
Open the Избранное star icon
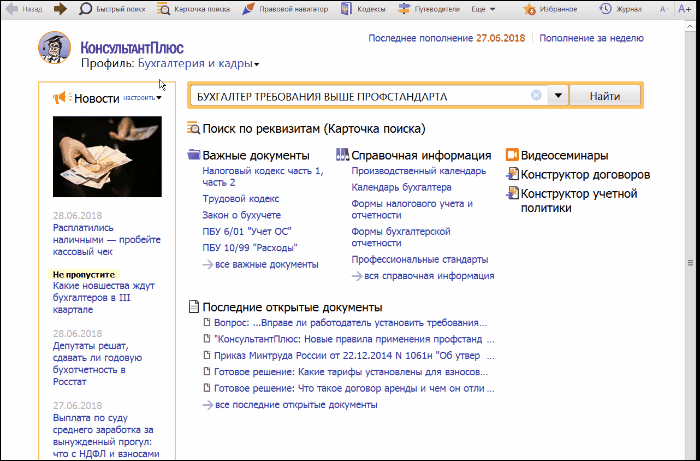click(529, 9)
